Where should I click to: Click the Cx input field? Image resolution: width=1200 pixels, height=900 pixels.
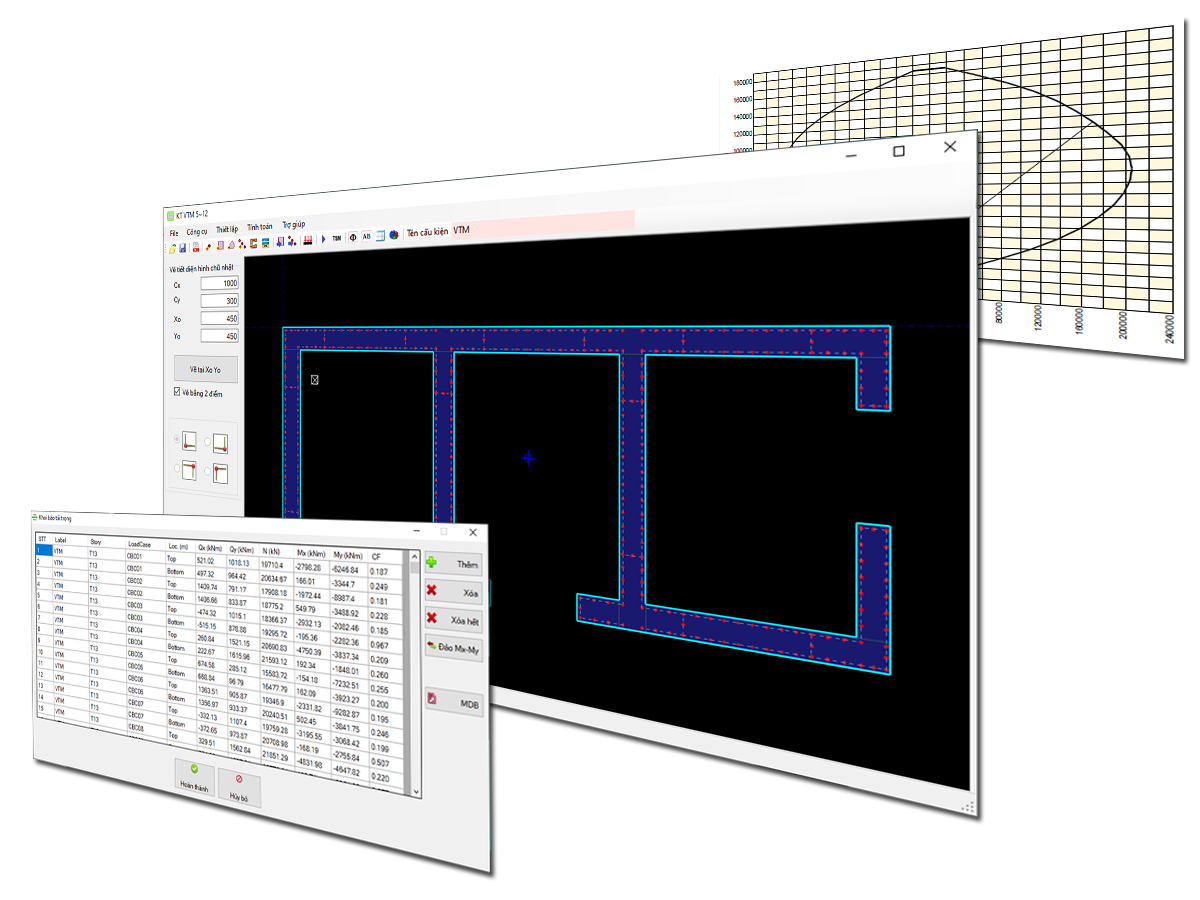(219, 283)
